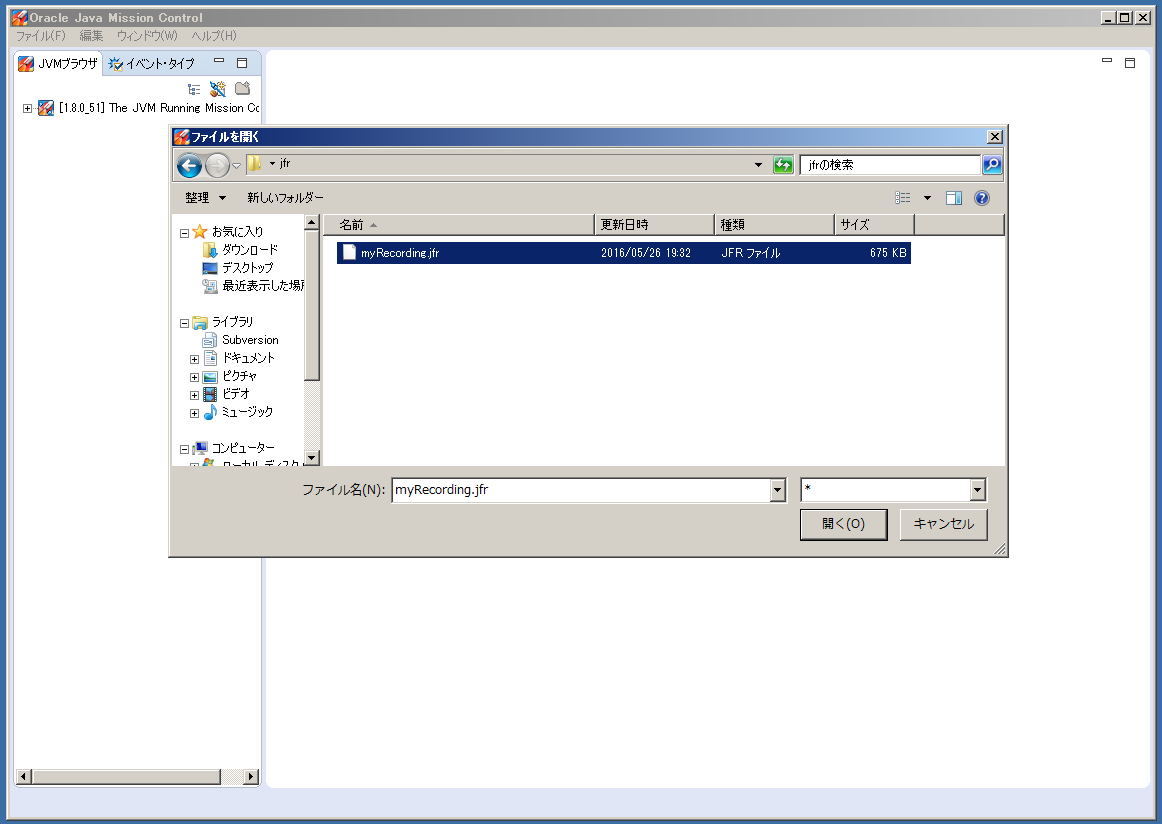
Task: Open dialog help via the question mark icon
Action: pos(981,197)
